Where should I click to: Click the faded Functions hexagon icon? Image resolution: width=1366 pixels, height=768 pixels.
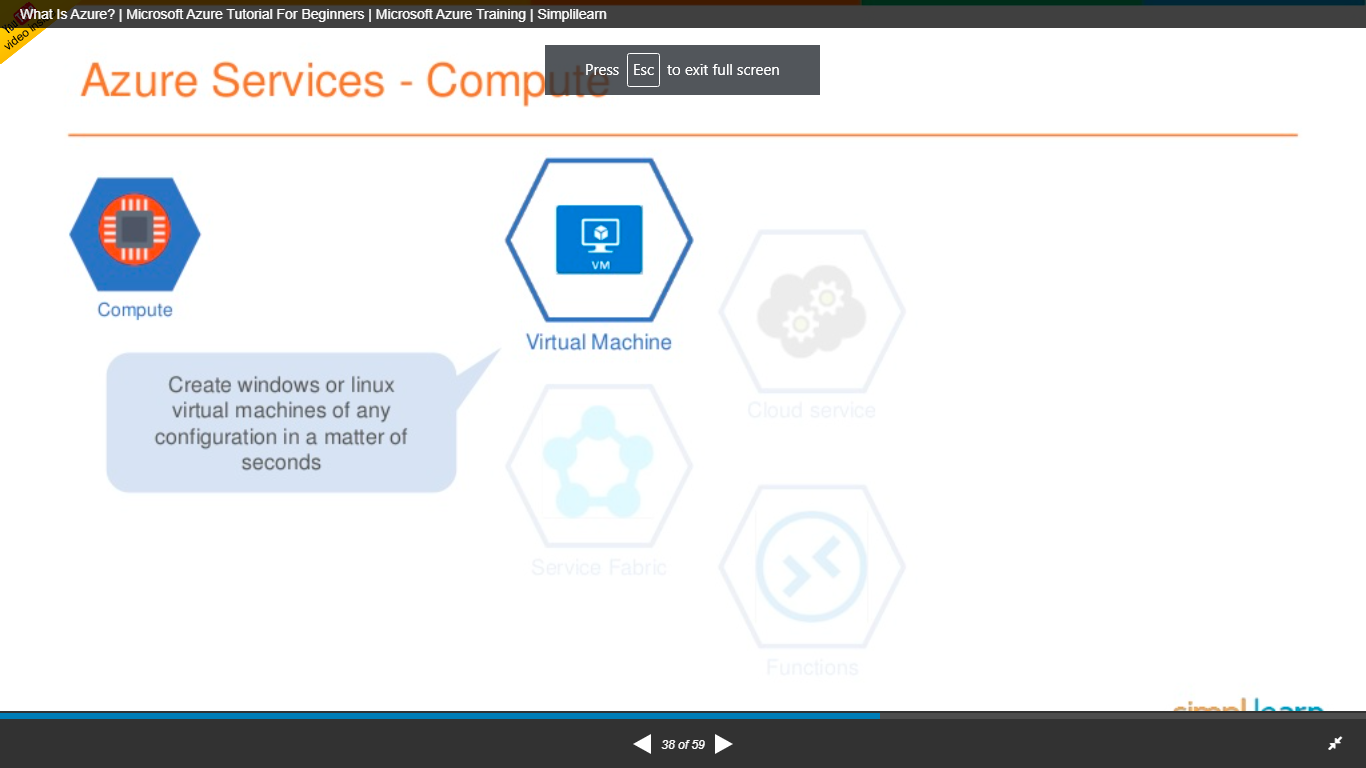tap(812, 567)
